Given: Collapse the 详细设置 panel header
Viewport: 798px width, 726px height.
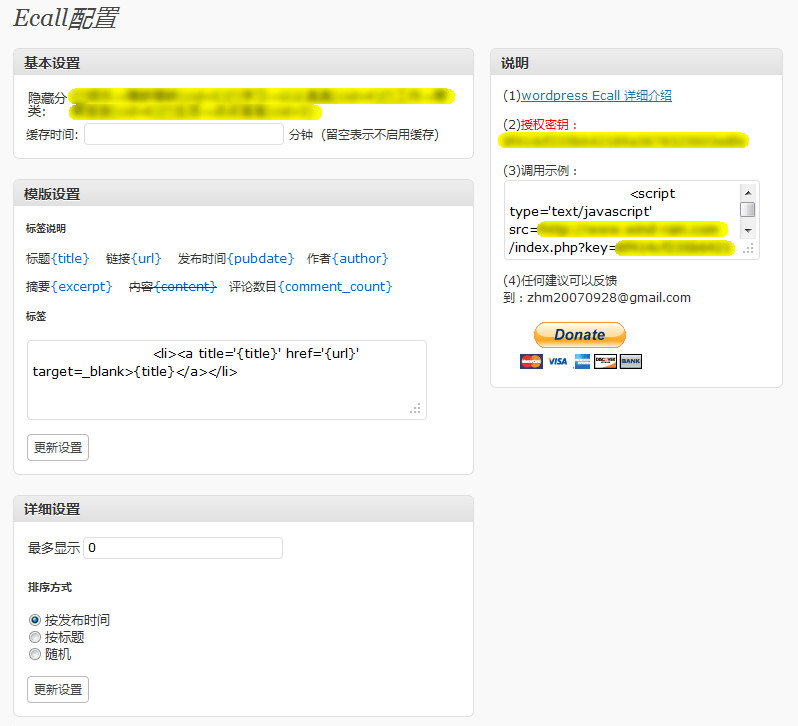Looking at the screenshot, I should click(243, 509).
